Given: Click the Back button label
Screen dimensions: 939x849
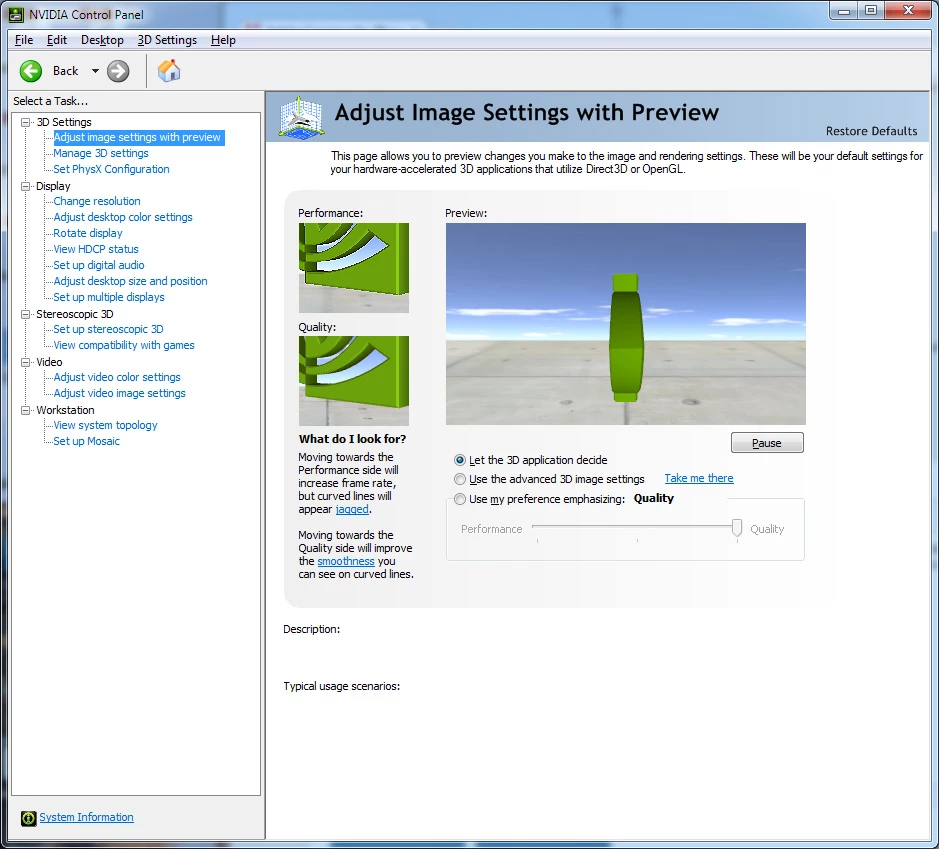Looking at the screenshot, I should tap(65, 71).
